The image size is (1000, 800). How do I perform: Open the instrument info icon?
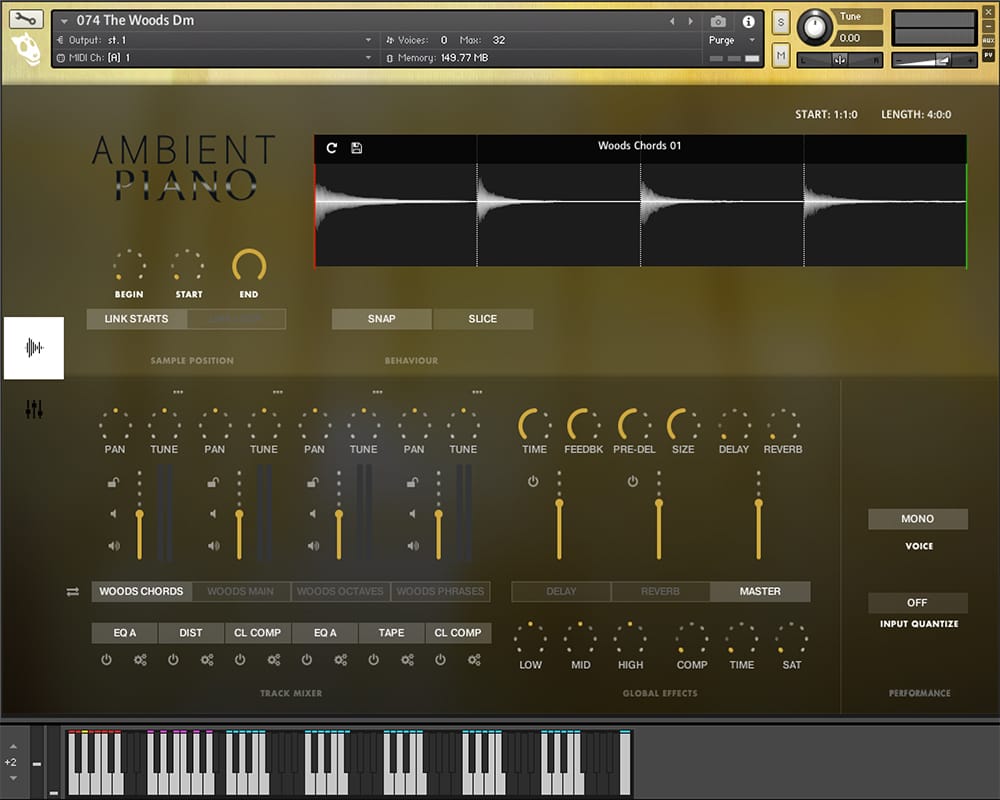pyautogui.click(x=748, y=21)
